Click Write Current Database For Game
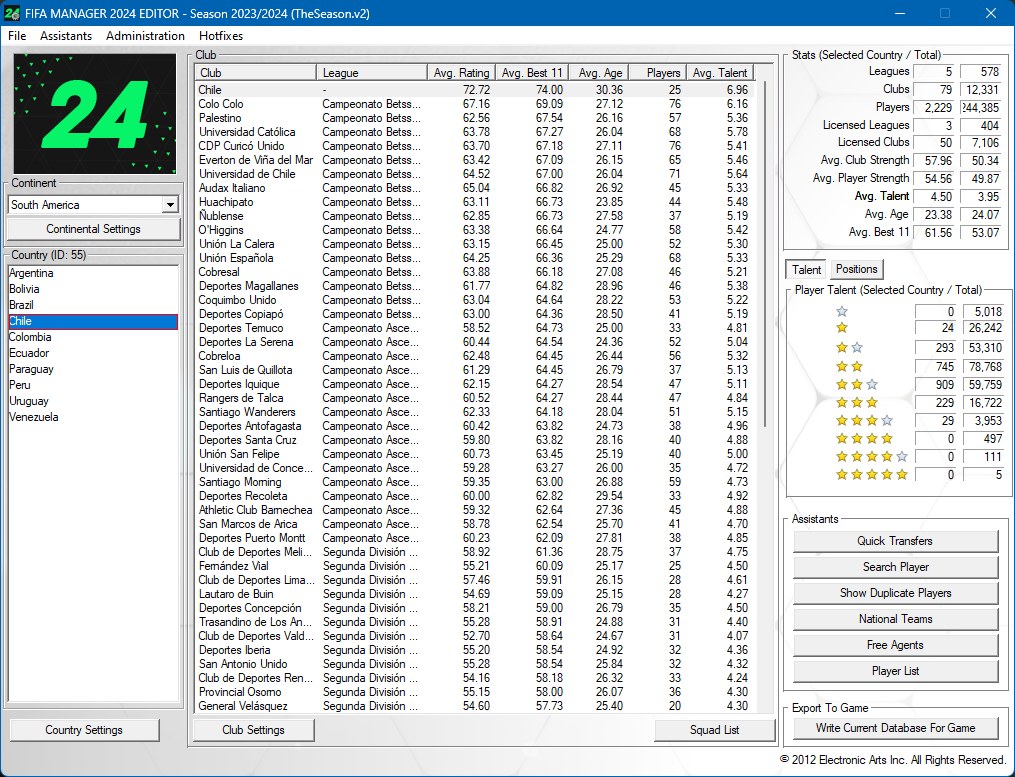Viewport: 1015px width, 777px height. click(895, 728)
